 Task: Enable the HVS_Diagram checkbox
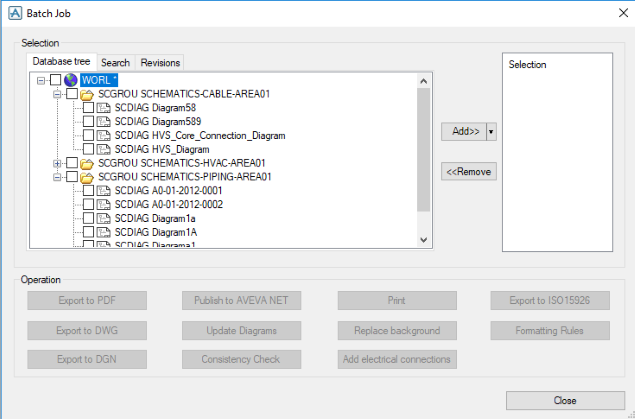(x=89, y=149)
